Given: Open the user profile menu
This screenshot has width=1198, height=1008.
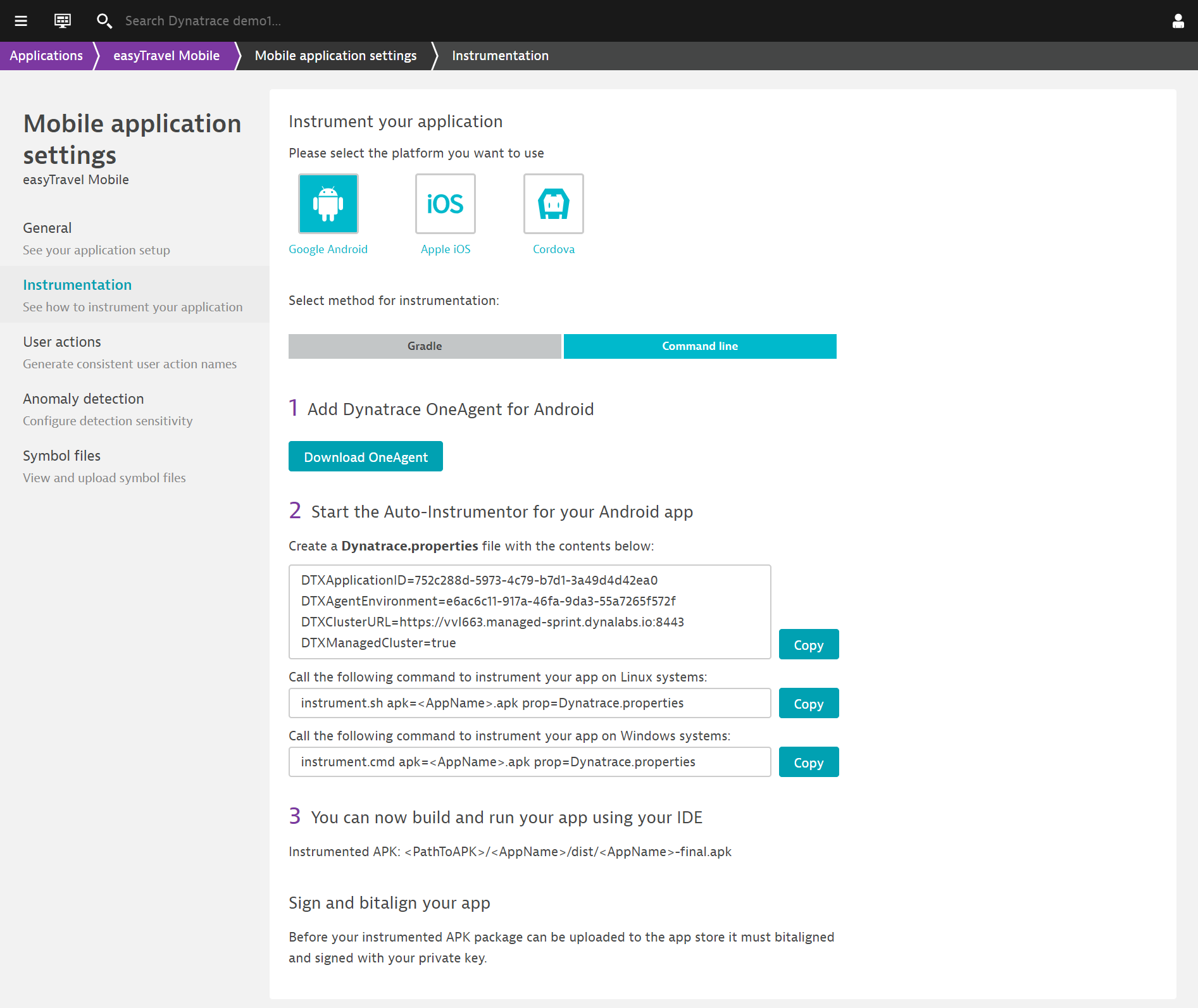Looking at the screenshot, I should click(x=1178, y=21).
